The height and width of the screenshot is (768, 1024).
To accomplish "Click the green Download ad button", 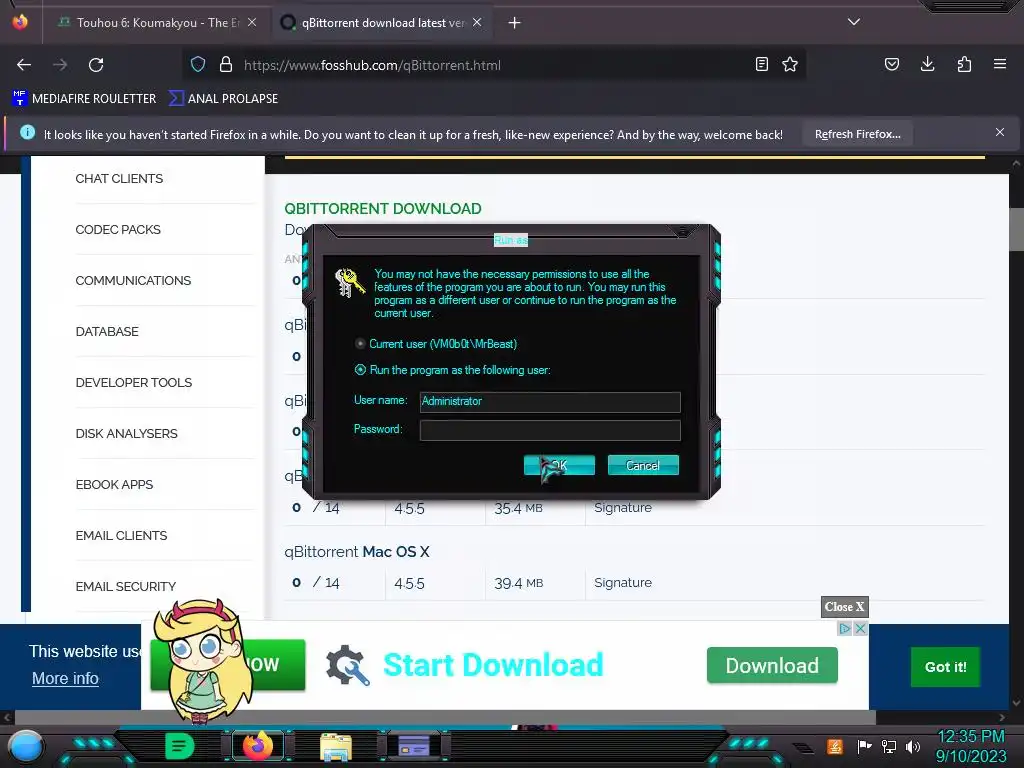I will pyautogui.click(x=772, y=665).
